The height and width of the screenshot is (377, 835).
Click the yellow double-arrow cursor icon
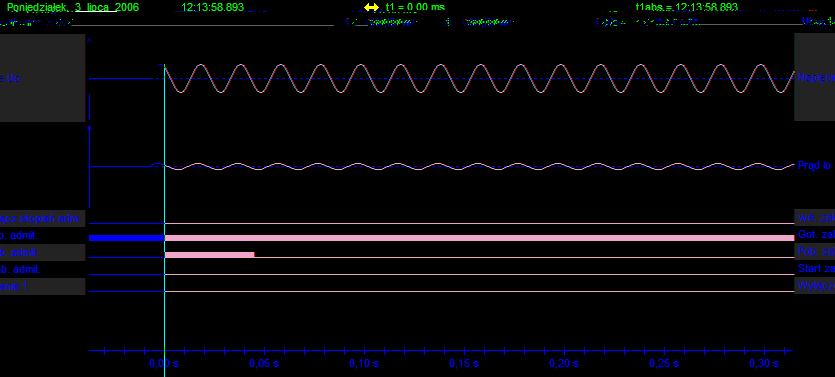coord(371,7)
